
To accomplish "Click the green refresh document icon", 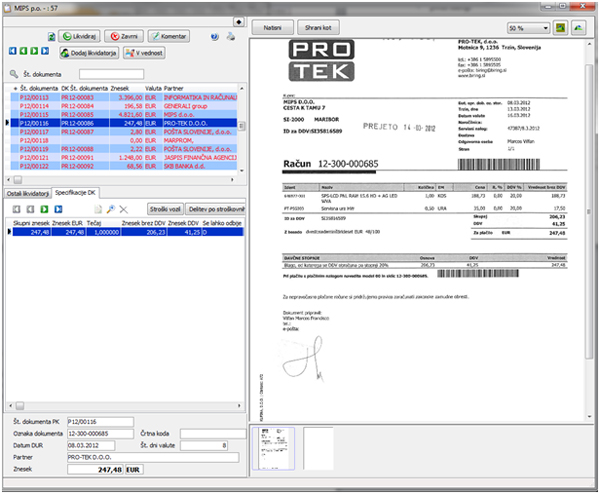I will pyautogui.click(x=51, y=37).
